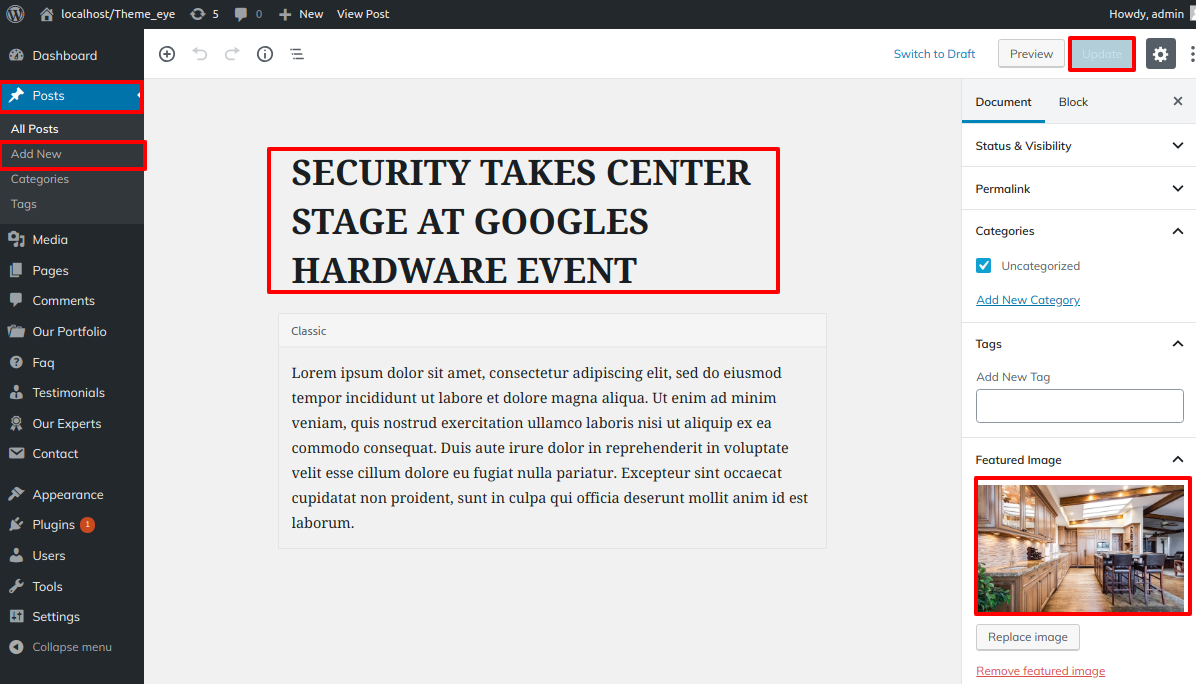Click the kitchen featured image thumbnail

(x=1083, y=546)
